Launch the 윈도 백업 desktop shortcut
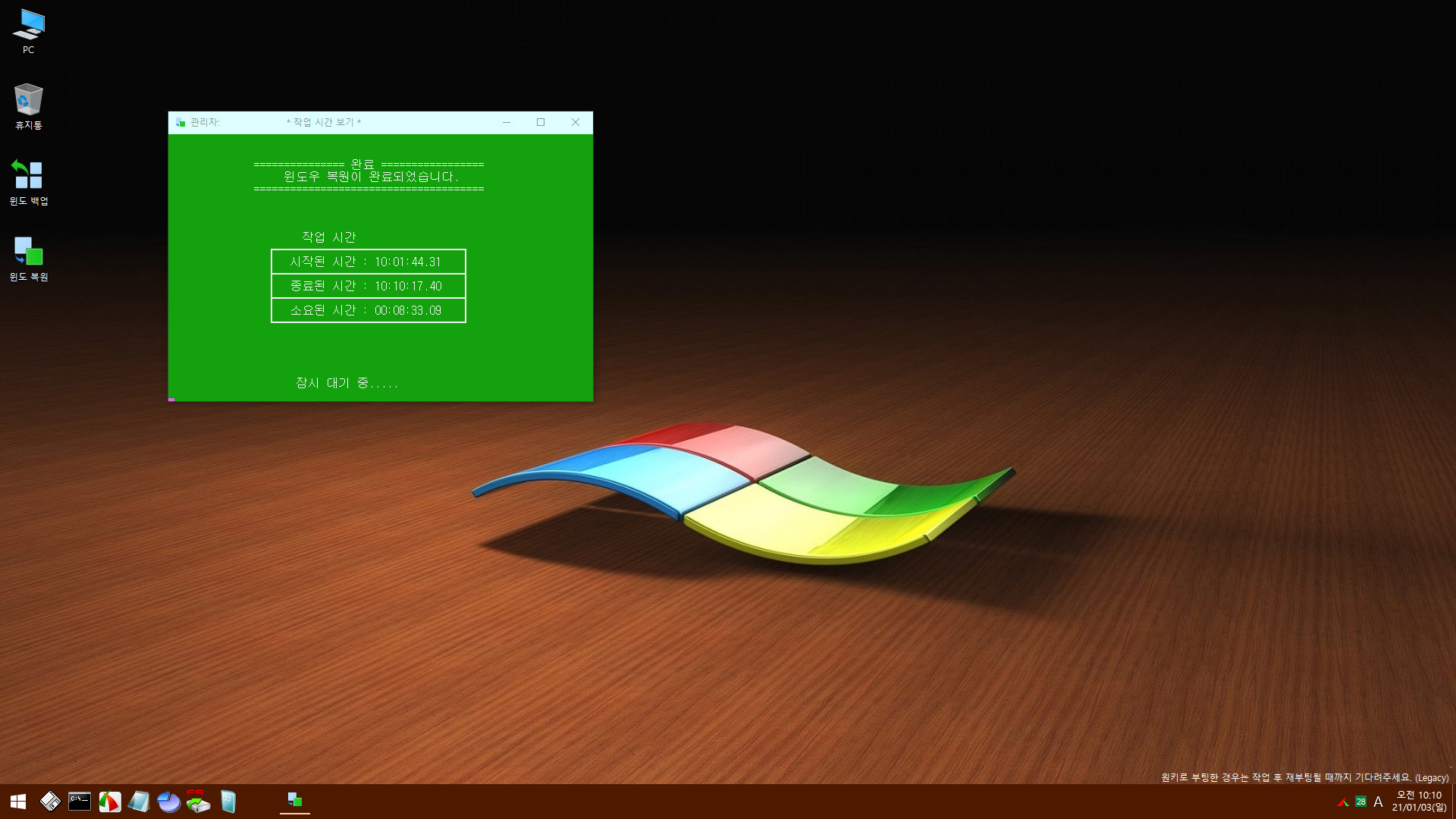This screenshot has height=819, width=1456. pos(28,183)
